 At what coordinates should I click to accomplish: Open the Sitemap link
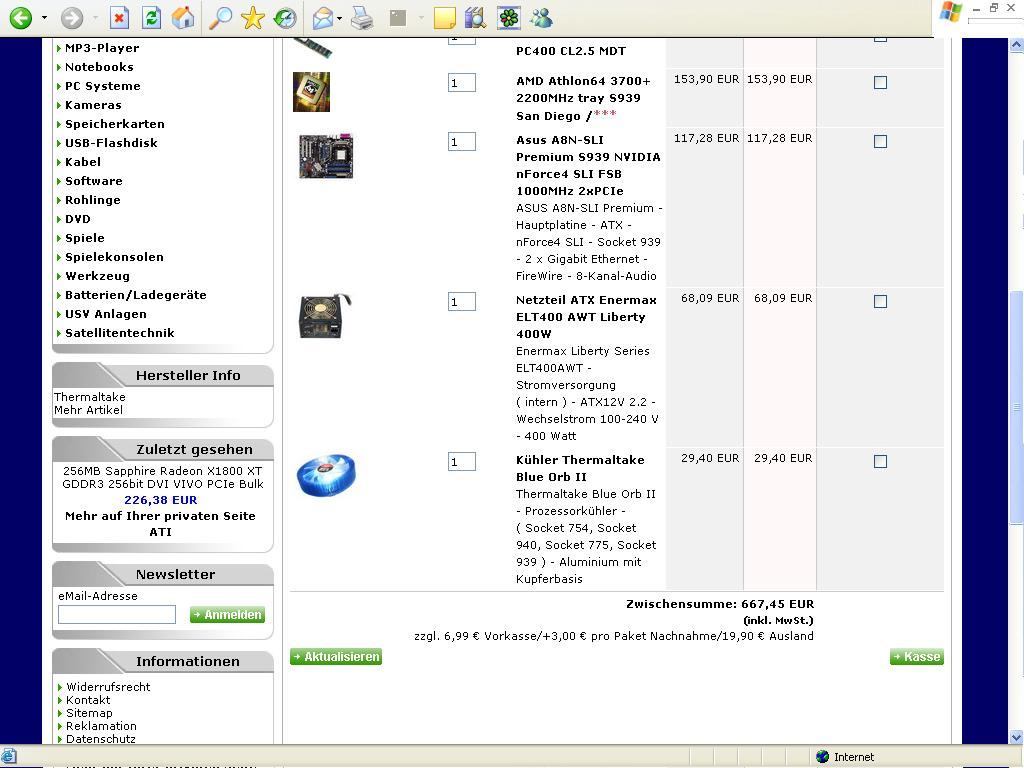pos(89,712)
